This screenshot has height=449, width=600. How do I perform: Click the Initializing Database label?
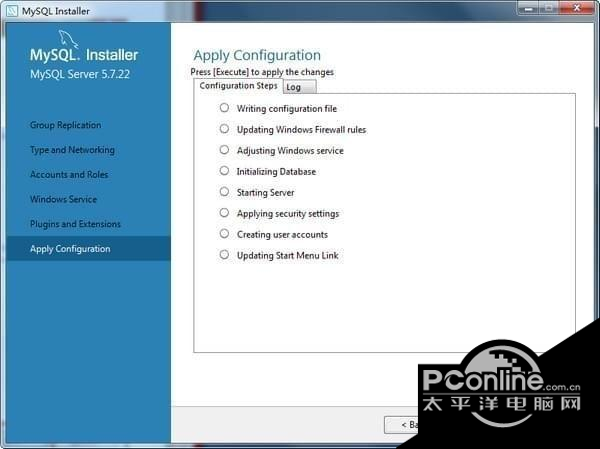click(x=276, y=171)
